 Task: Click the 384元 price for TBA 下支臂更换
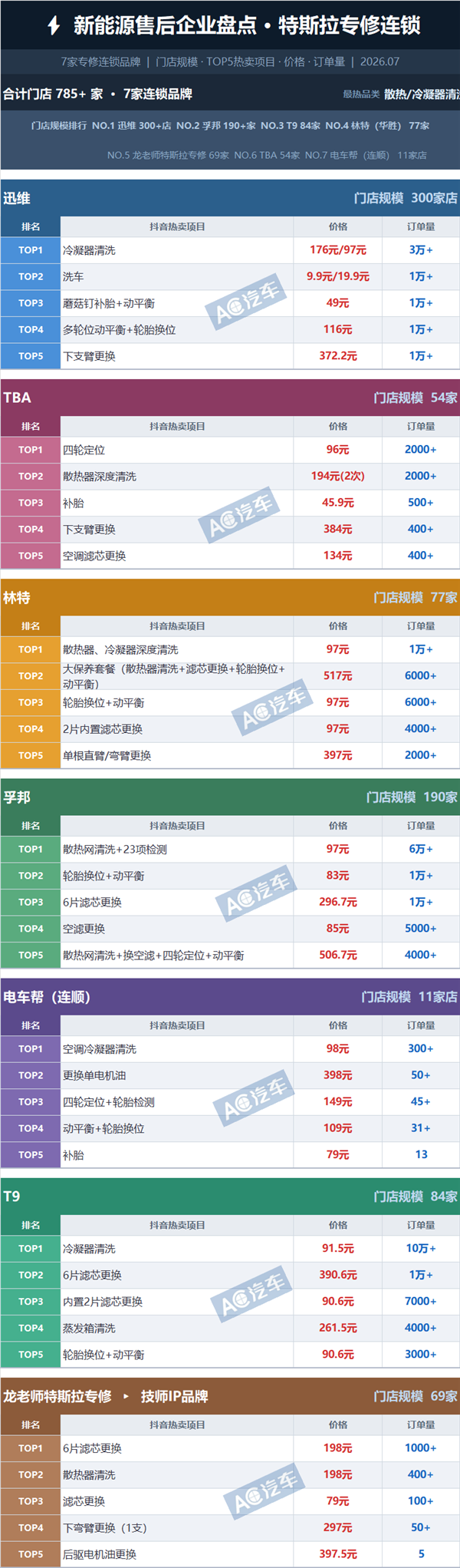tap(338, 529)
